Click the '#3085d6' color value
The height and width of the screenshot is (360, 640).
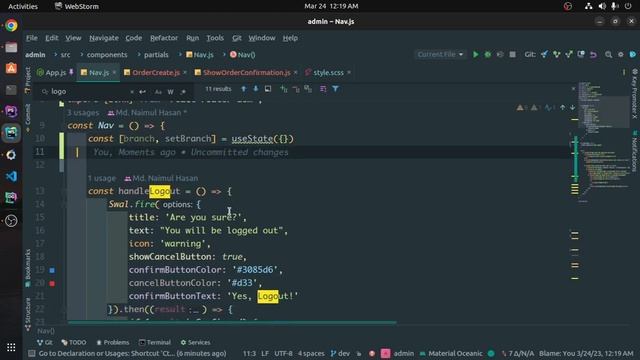255,270
